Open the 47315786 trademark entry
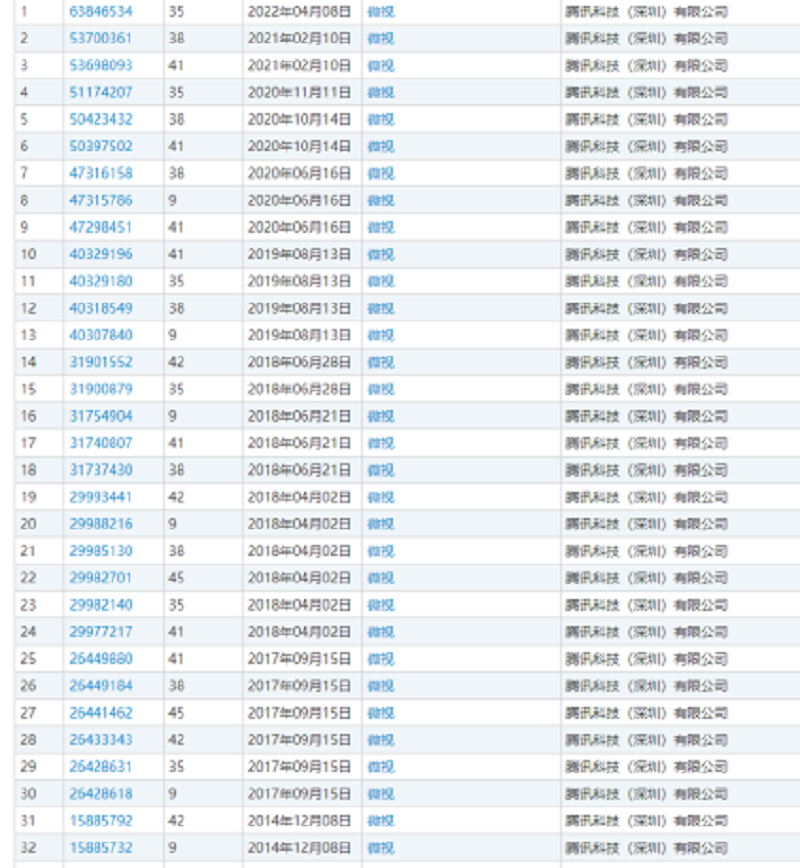 [x=100, y=201]
